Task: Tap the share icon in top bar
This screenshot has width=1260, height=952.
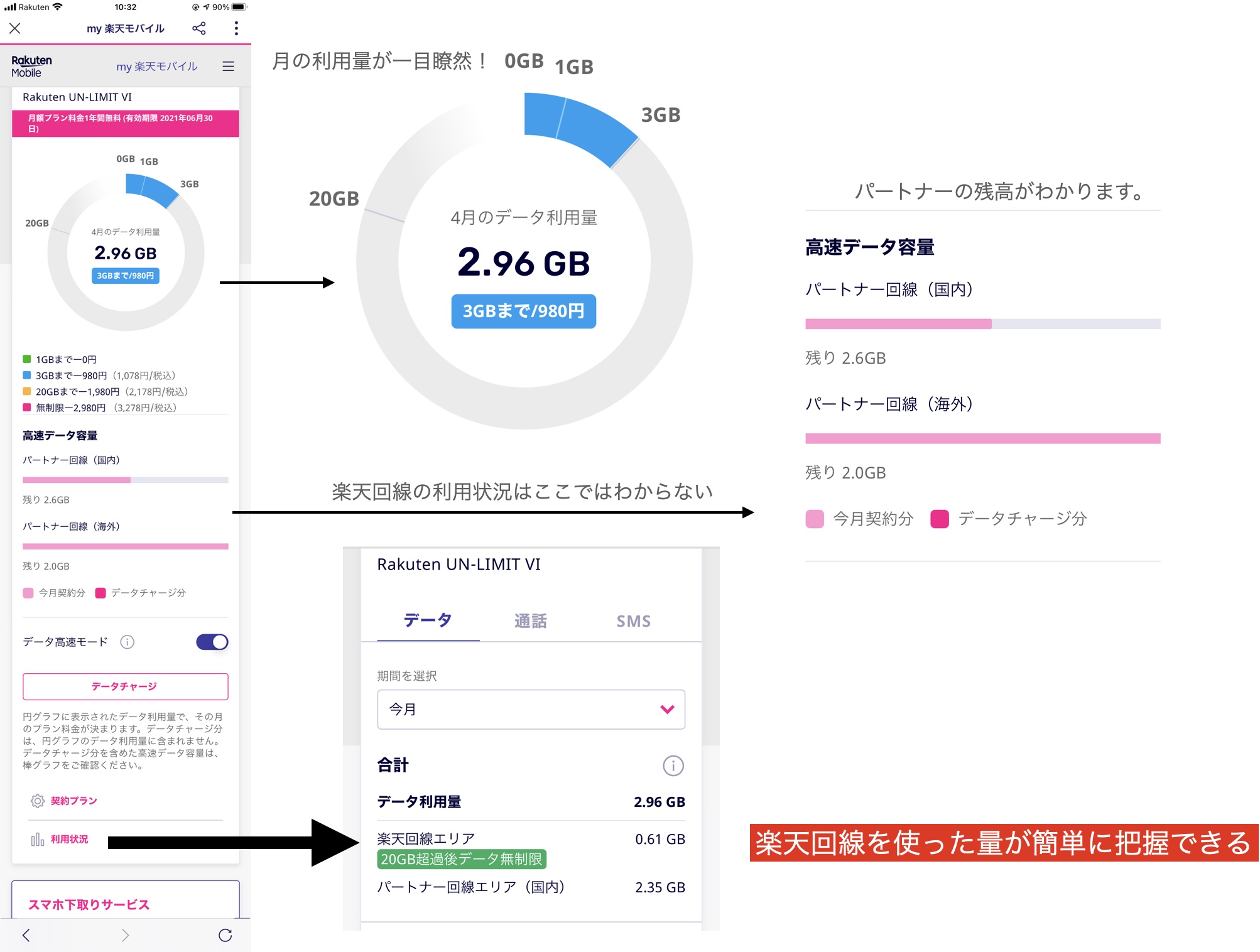Action: coord(199,28)
